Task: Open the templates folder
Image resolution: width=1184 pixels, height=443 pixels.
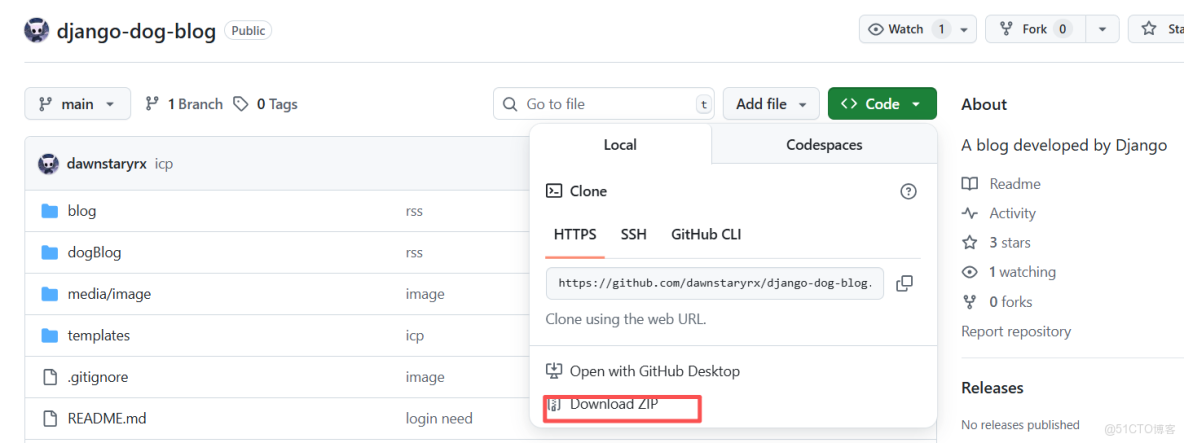Action: [x=98, y=336]
